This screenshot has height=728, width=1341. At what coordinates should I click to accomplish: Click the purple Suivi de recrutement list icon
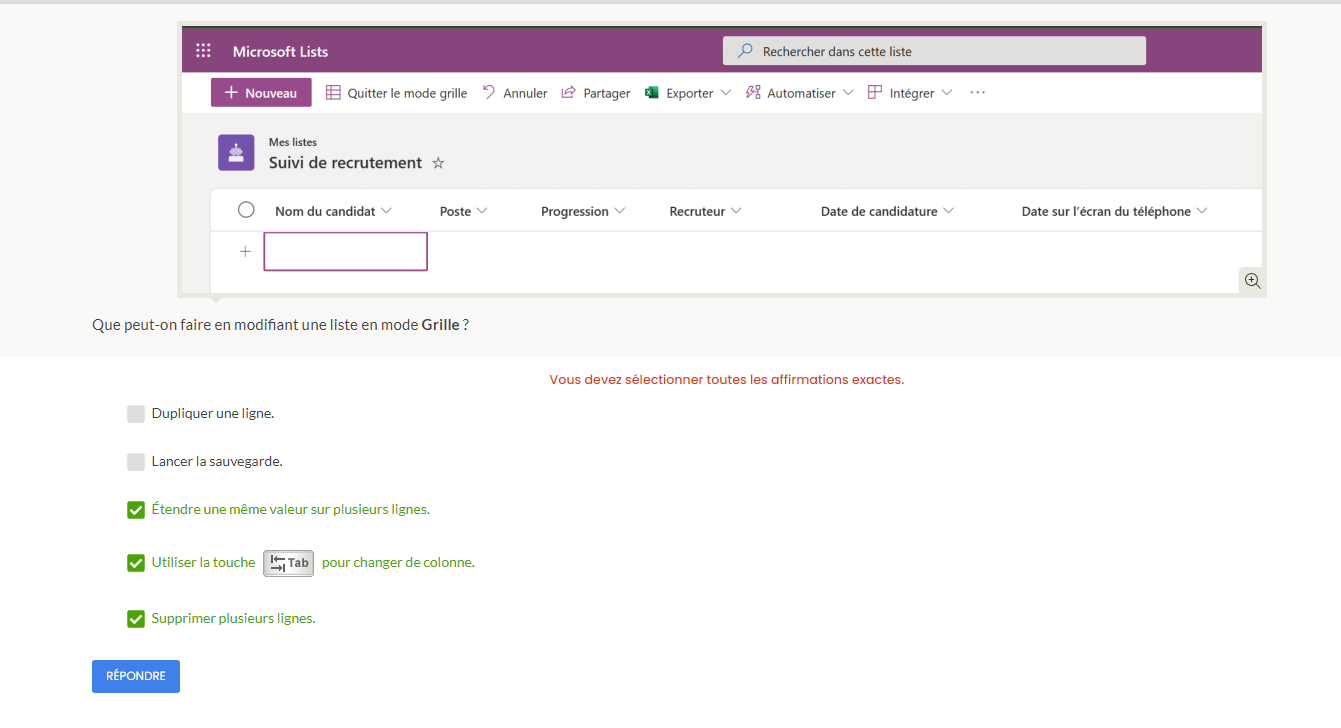click(x=236, y=153)
